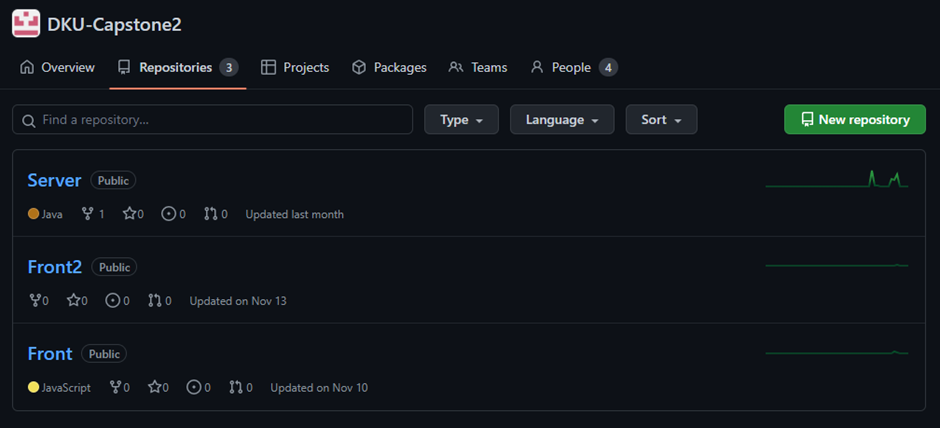Click the 'Updated last month' text
This screenshot has height=428, width=940.
click(x=295, y=214)
